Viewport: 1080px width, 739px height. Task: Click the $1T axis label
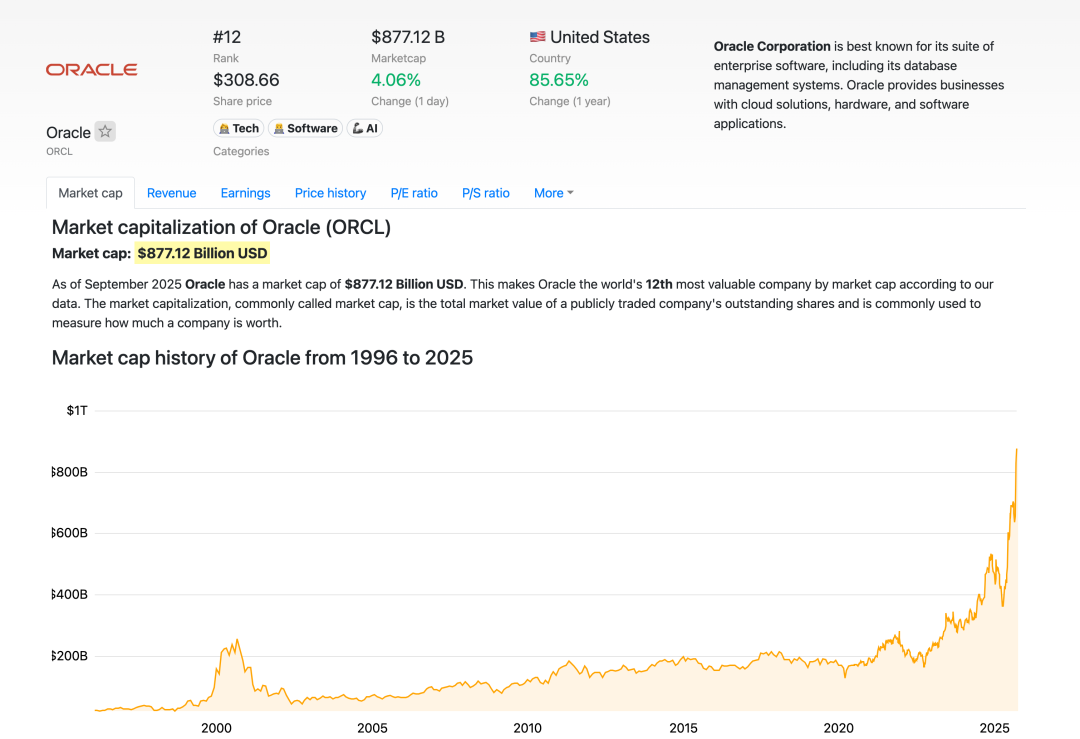click(x=76, y=410)
